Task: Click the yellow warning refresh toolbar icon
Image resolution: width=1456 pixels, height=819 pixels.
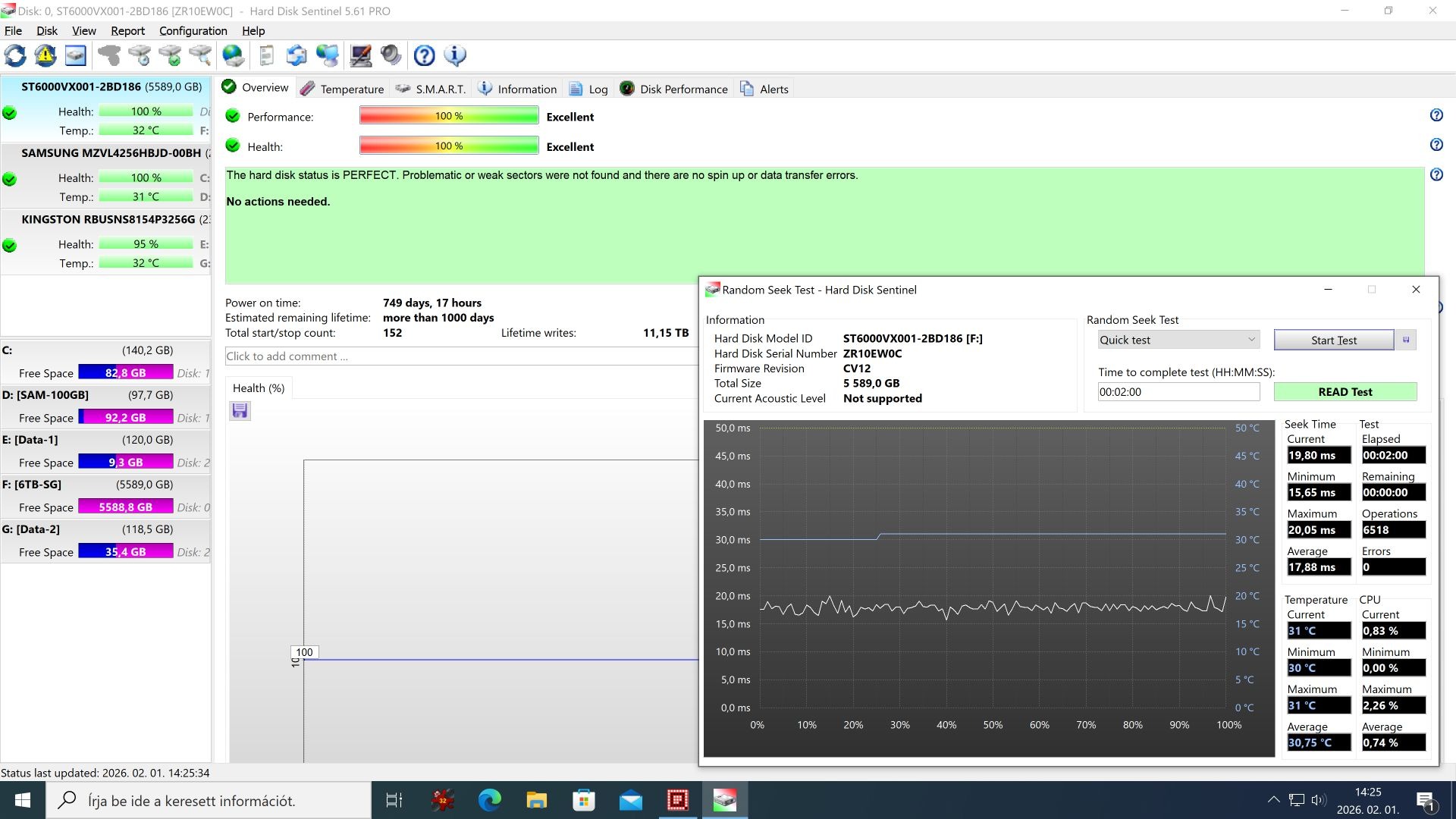Action: coord(45,55)
